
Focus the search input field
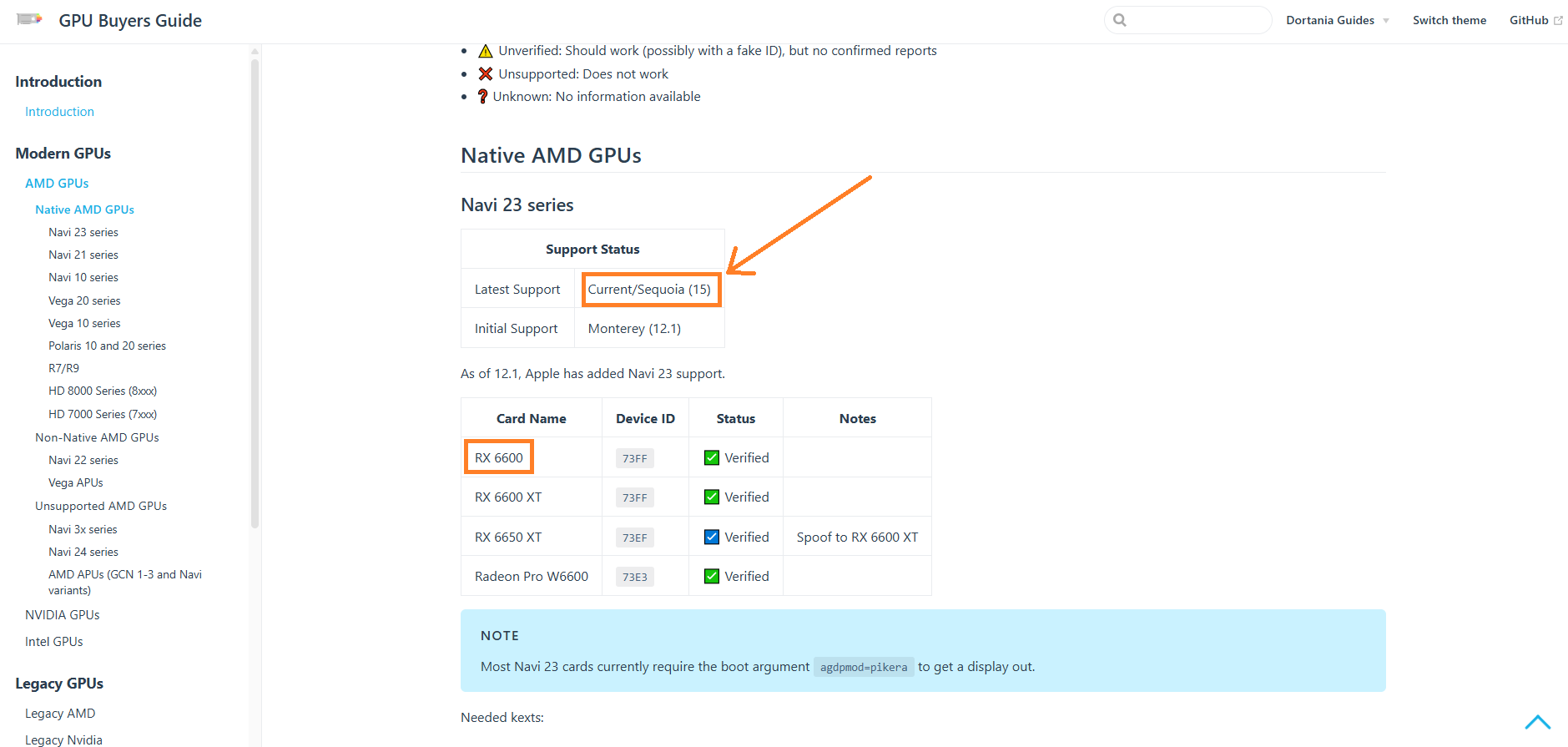point(1188,20)
